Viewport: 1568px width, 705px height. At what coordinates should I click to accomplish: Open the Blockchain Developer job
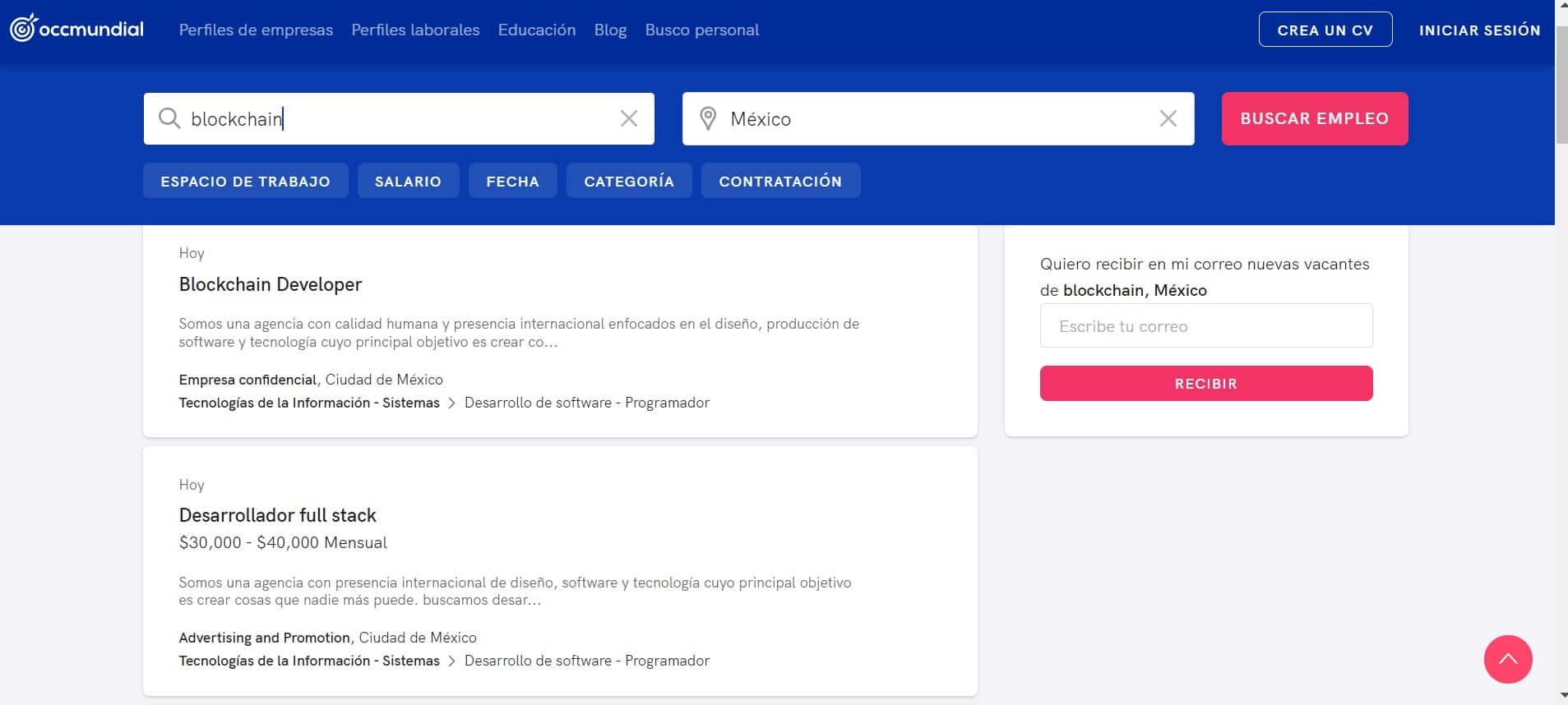tap(271, 284)
